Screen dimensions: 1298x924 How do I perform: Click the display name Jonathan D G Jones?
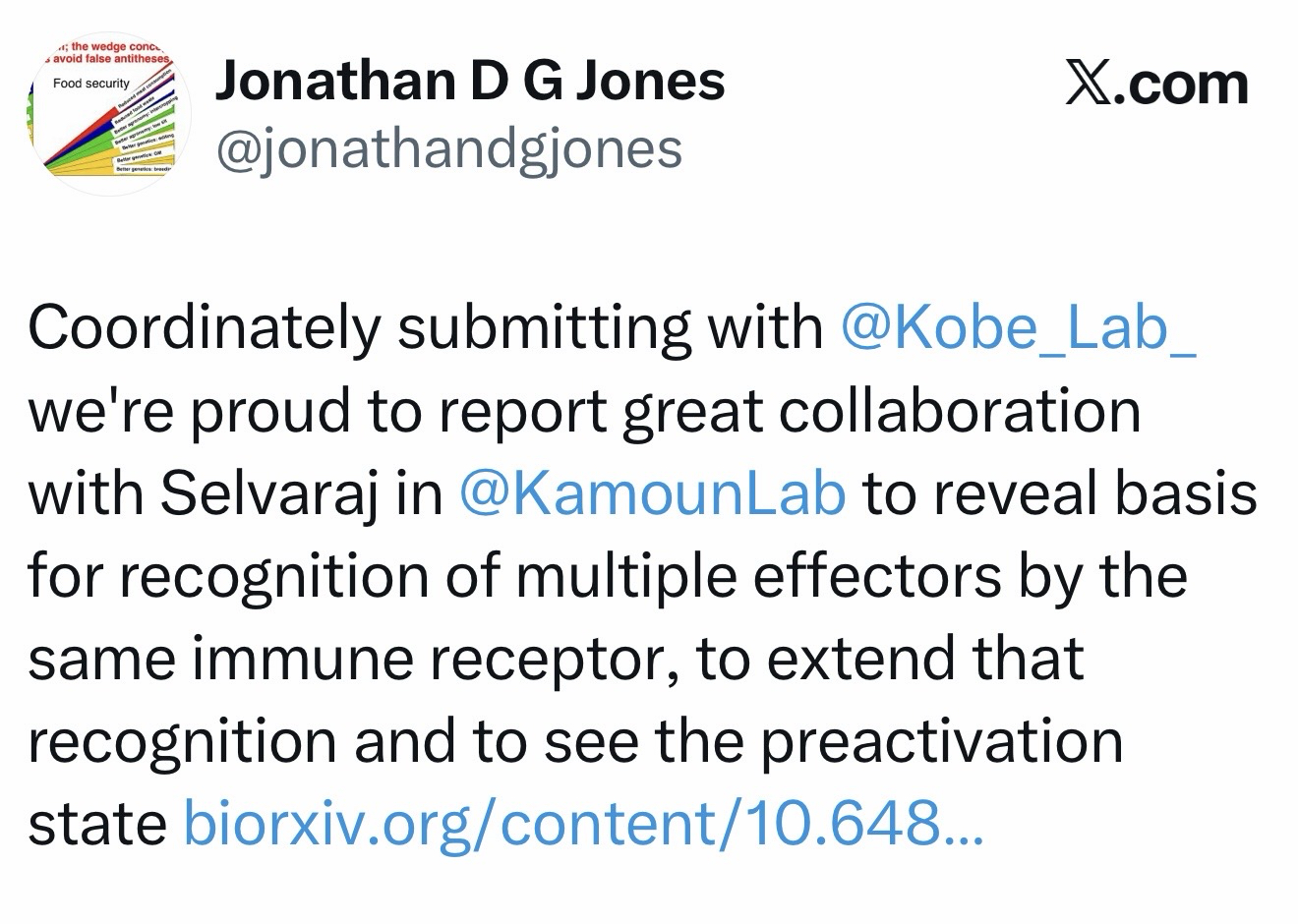pyautogui.click(x=469, y=81)
